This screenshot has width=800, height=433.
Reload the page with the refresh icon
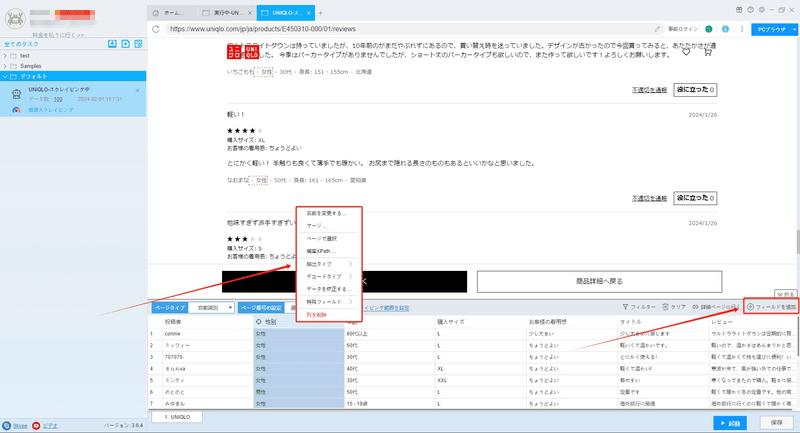pyautogui.click(x=156, y=29)
